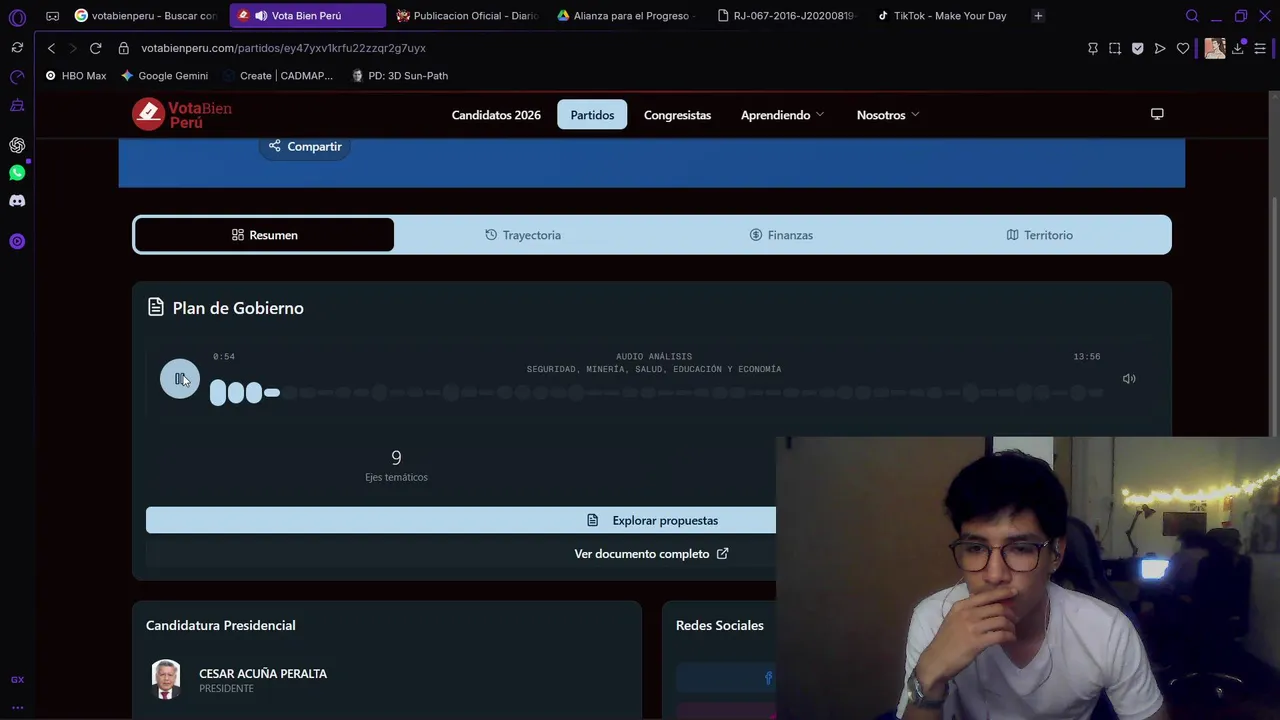
Task: Open Candidatos 2026 in the navbar
Action: (x=496, y=115)
